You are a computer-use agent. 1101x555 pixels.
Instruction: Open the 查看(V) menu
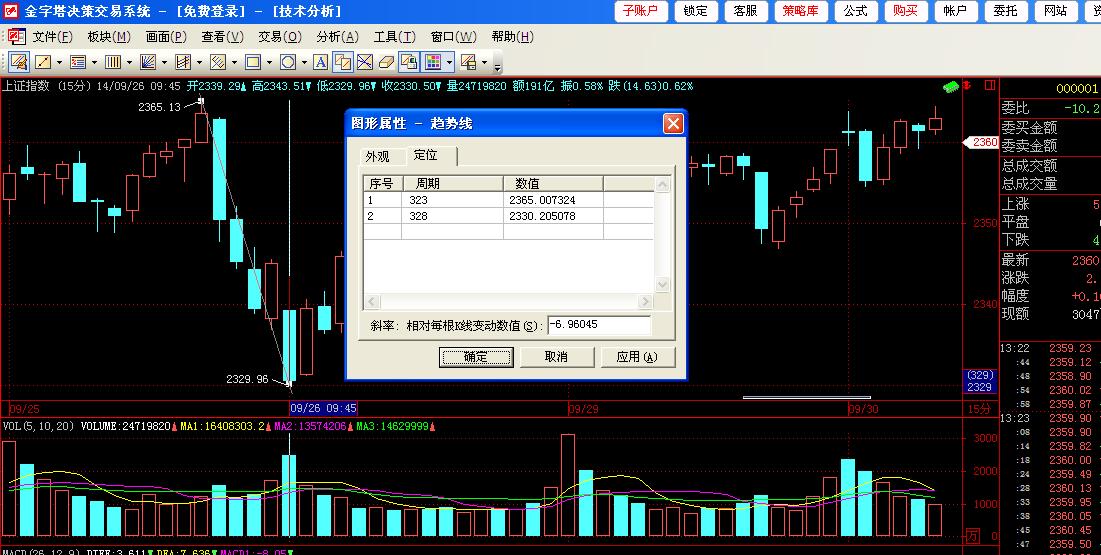(223, 37)
